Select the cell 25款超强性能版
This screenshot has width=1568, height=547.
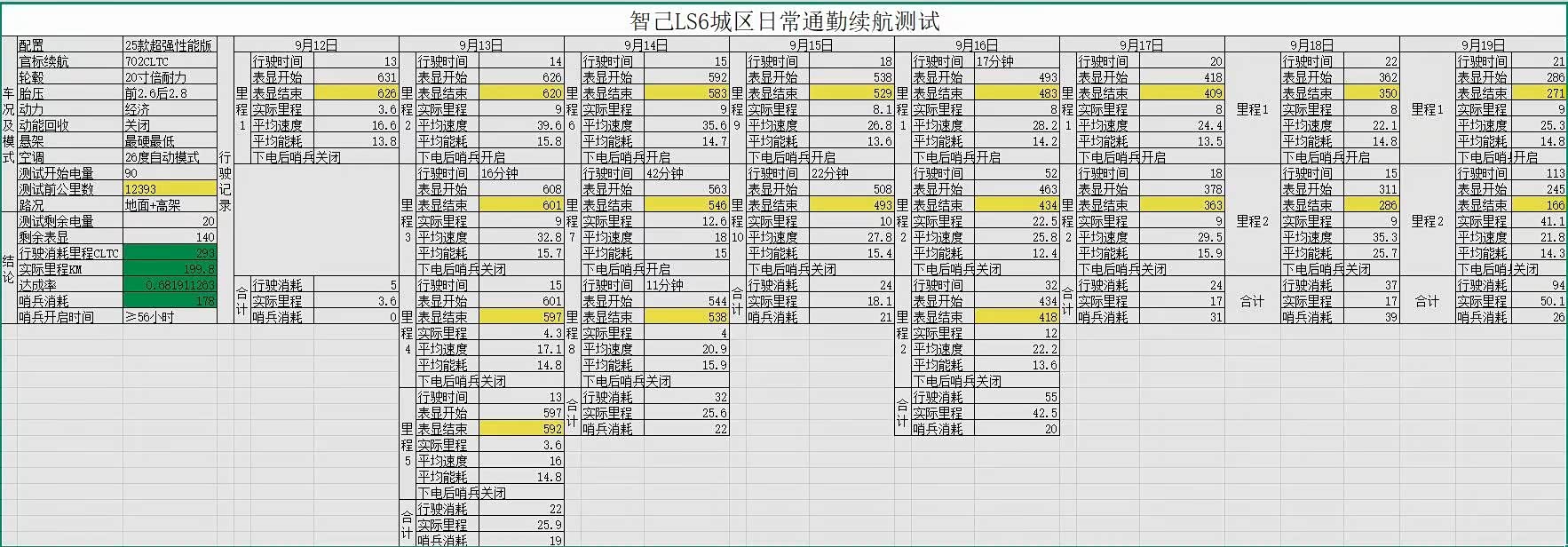click(x=170, y=45)
